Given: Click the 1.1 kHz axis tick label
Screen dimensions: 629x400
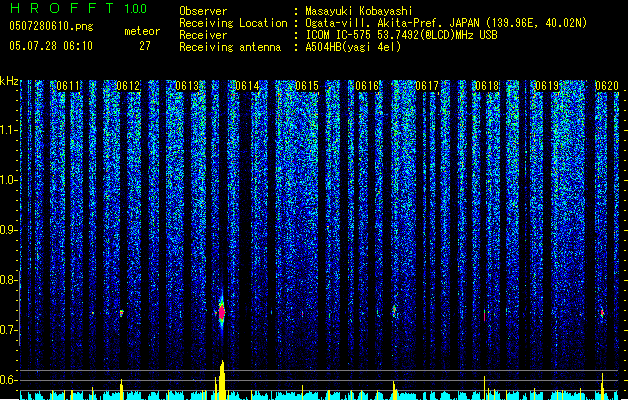Looking at the screenshot, I should (x=8, y=130).
